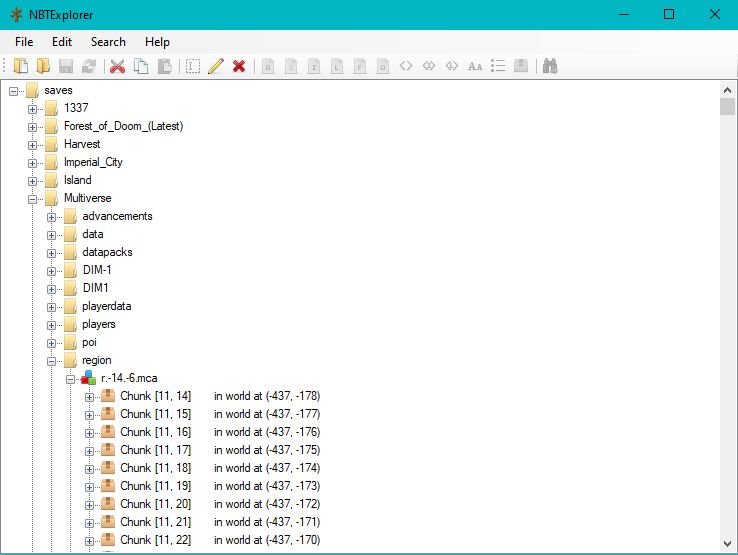738x555 pixels.
Task: Click the Open Folder toolbar icon
Action: [43, 66]
